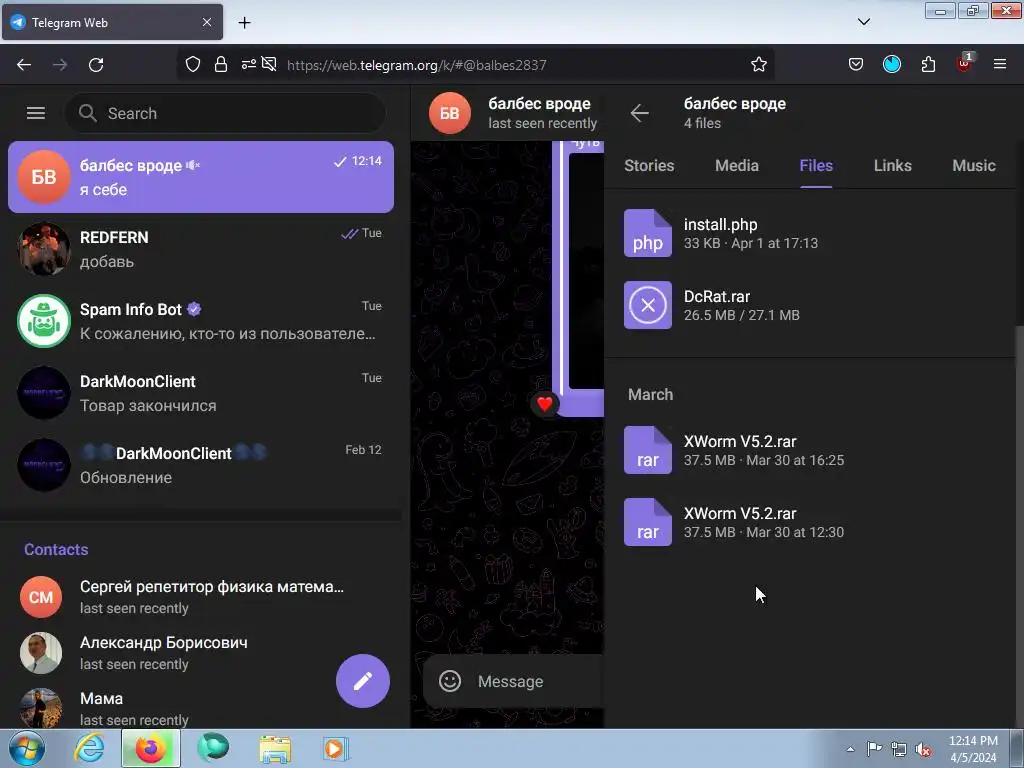Screen dimensions: 1024x768
Task: Click XWorm V5.2.rar from 12:30
Action: point(740,513)
